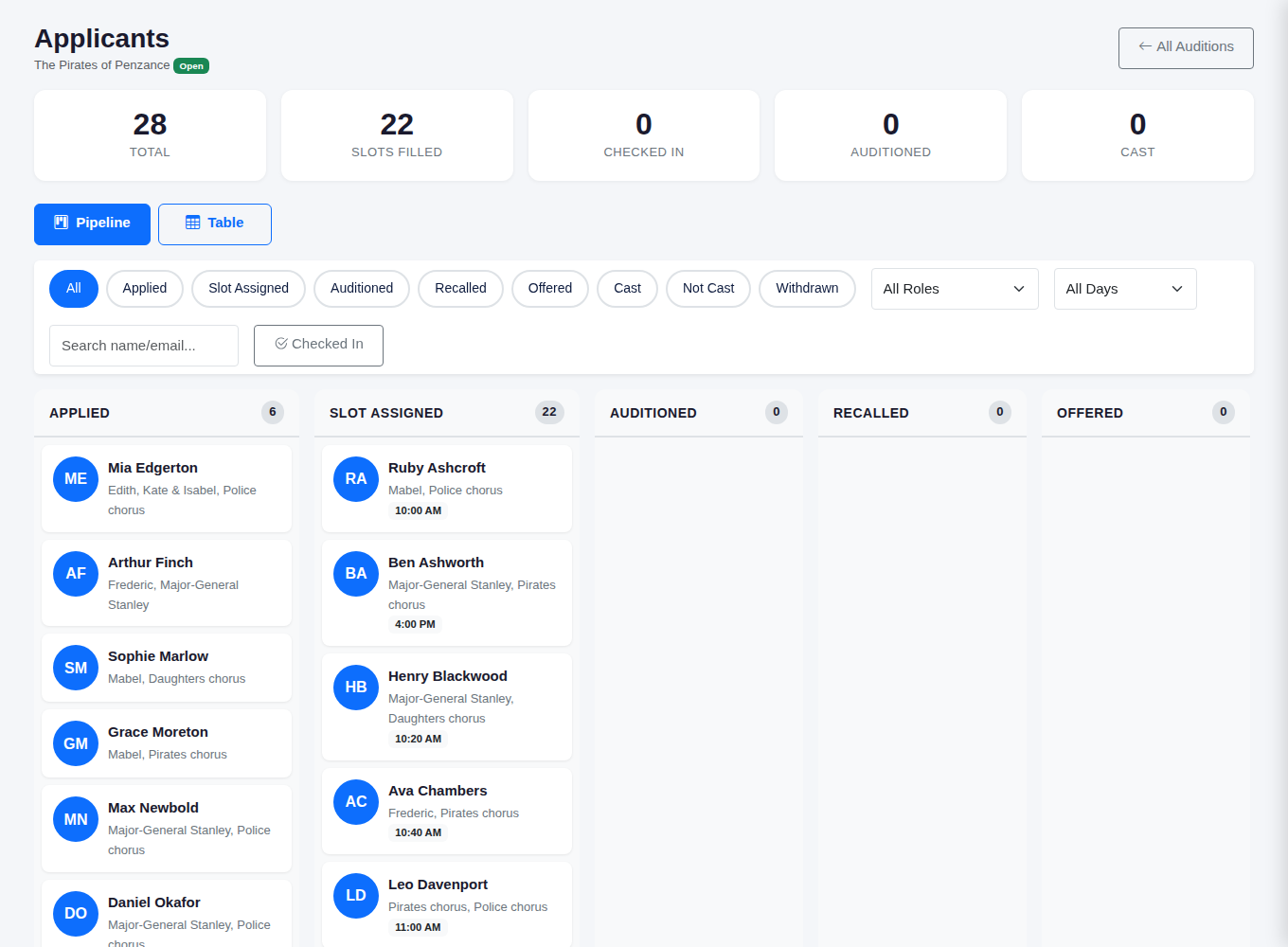Open the All Roles dropdown

955,289
